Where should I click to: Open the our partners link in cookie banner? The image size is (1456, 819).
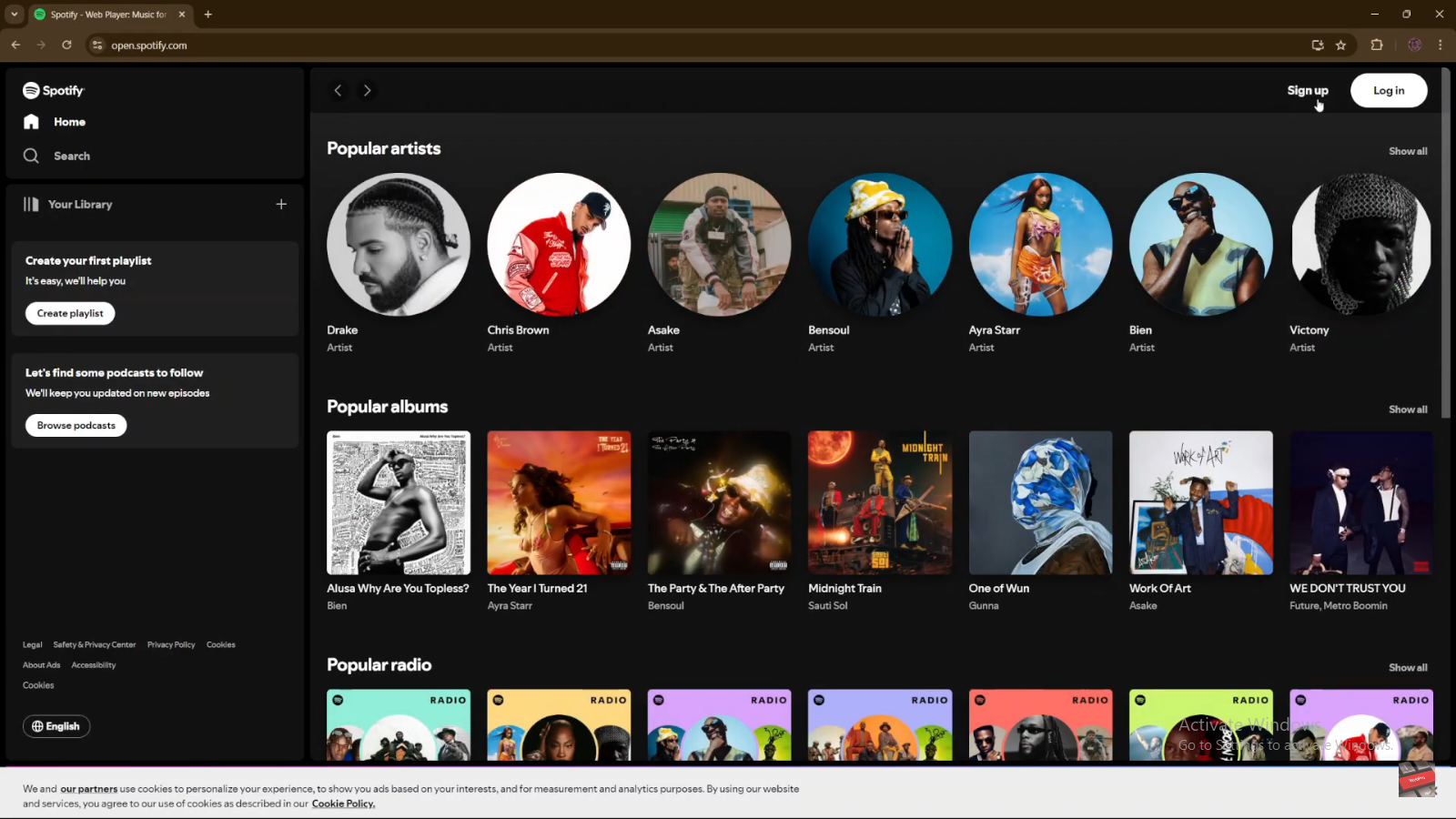click(88, 789)
